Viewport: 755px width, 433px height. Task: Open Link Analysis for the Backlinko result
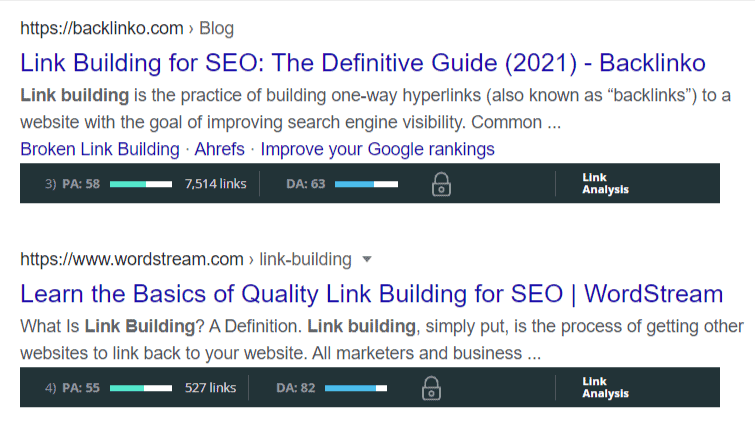tap(605, 184)
